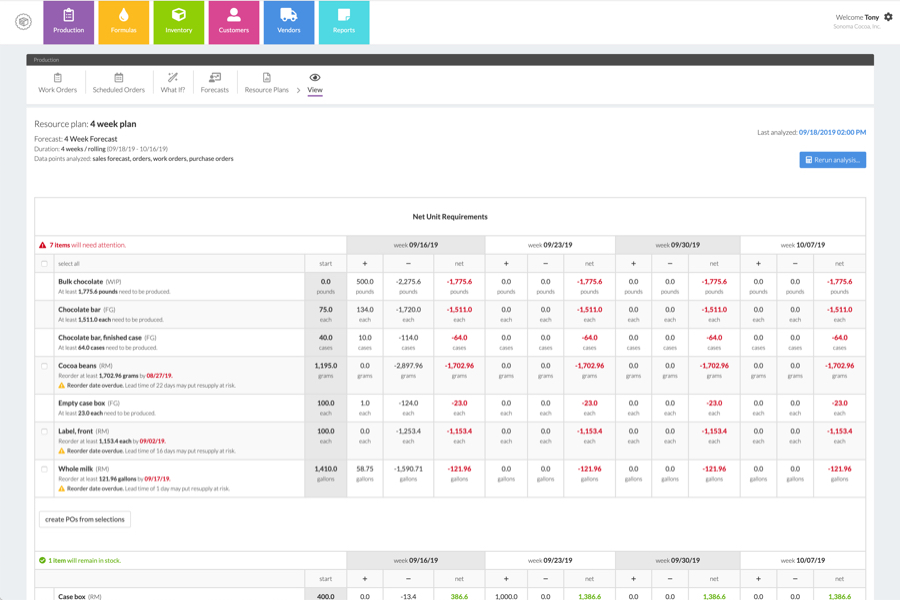Click the company logo icon at top left
Screen dimensions: 900x600
(x=23, y=21)
